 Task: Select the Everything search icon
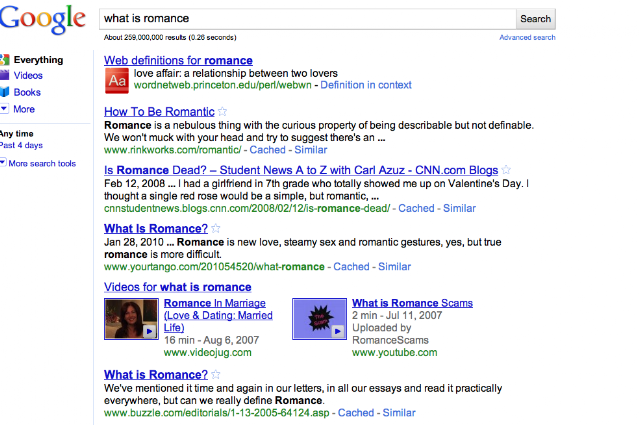coord(5,60)
